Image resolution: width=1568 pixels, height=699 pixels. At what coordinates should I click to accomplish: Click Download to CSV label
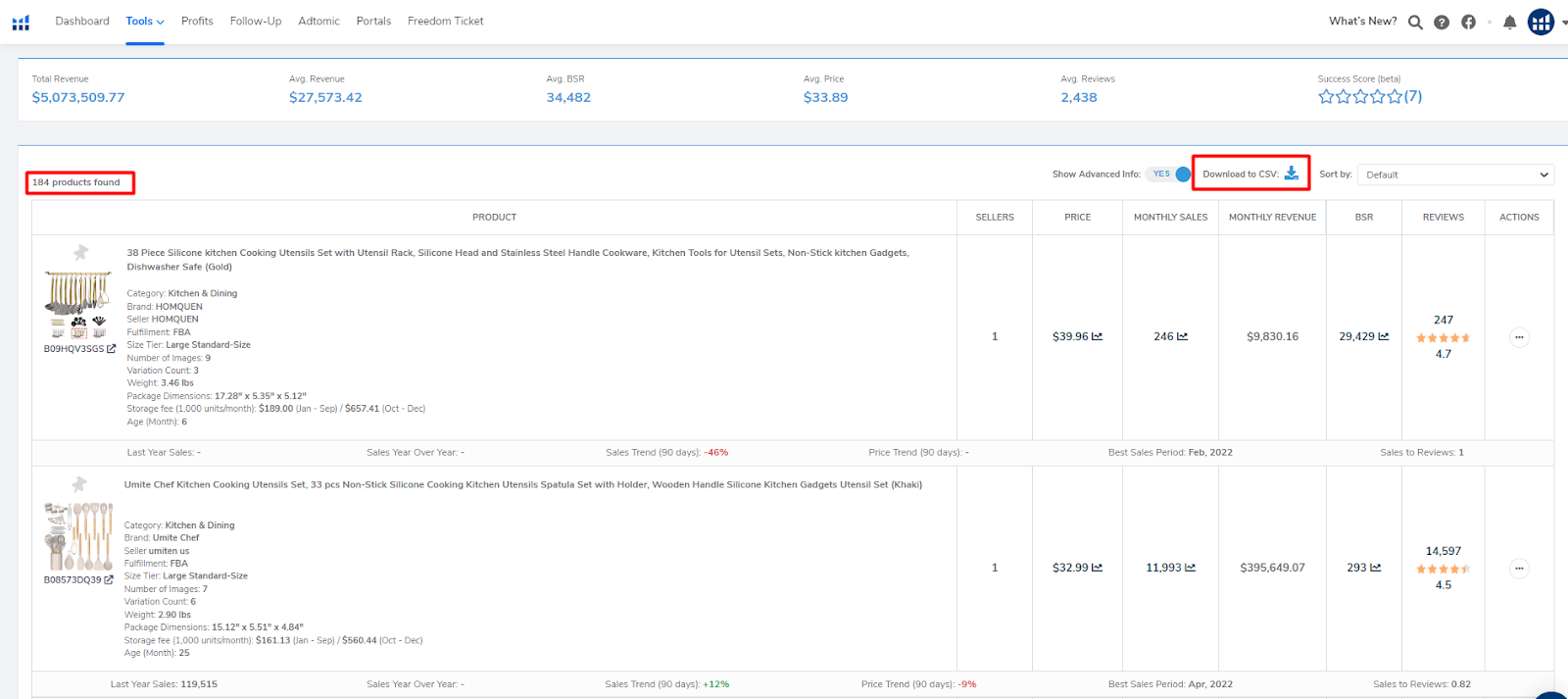tap(1241, 175)
